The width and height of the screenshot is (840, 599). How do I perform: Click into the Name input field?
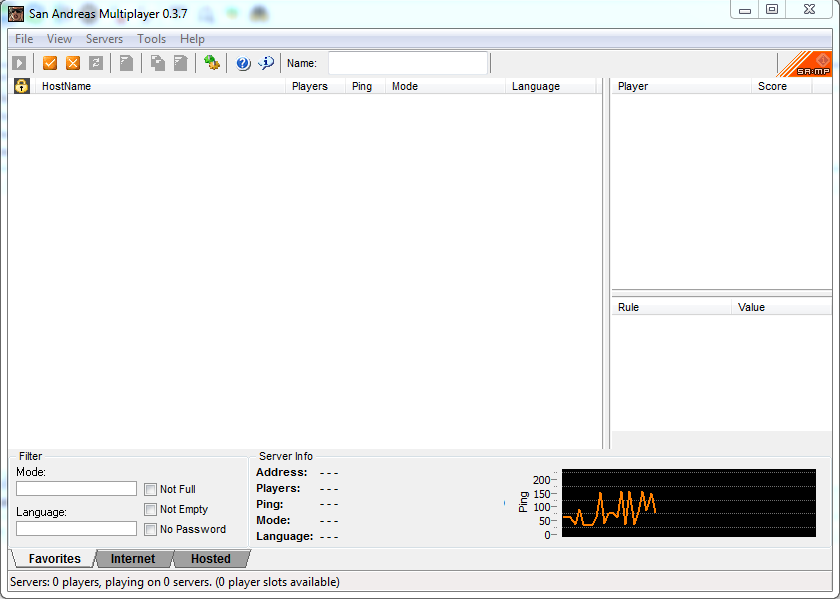[x=408, y=63]
